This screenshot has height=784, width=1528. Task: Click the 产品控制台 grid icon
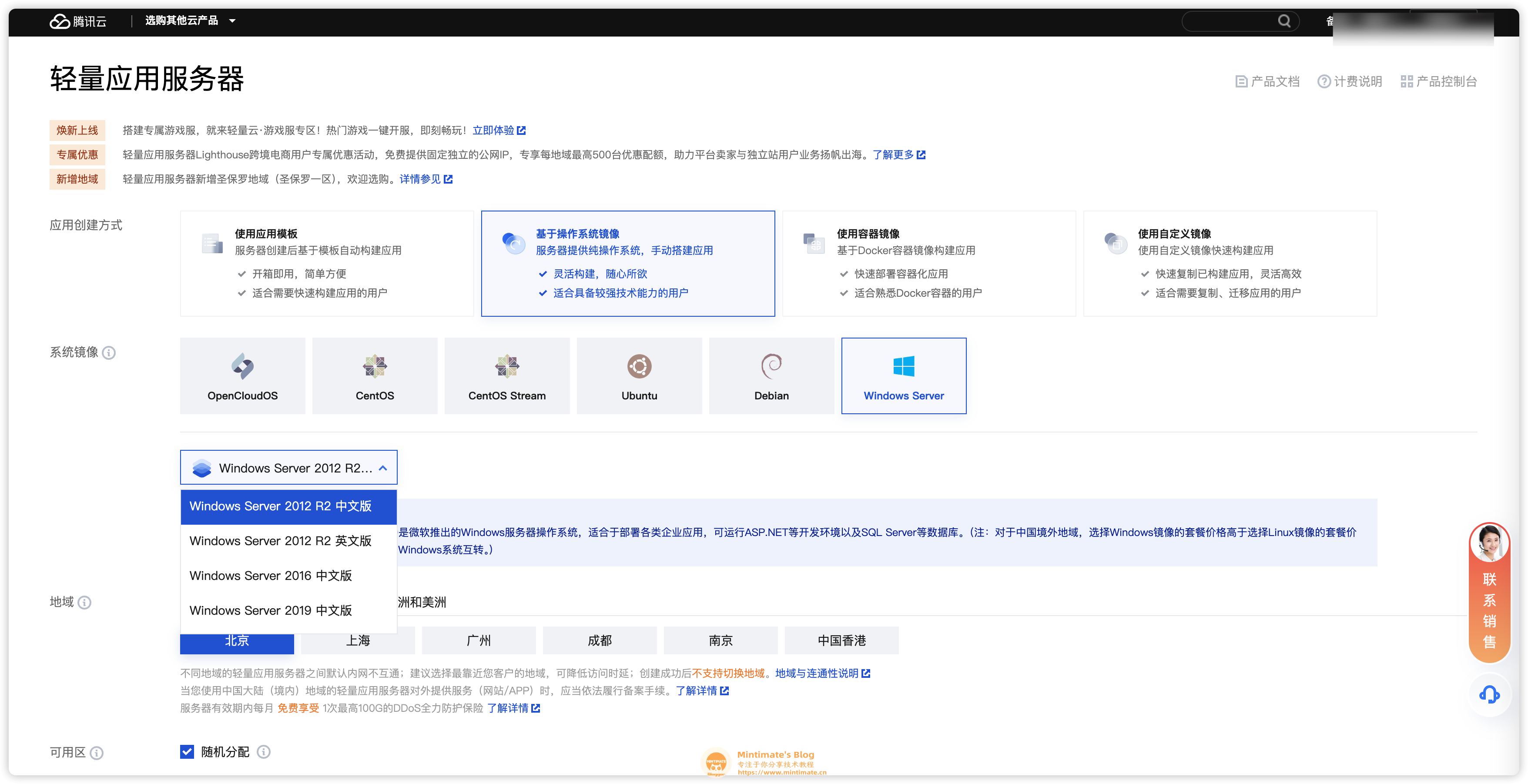1407,82
